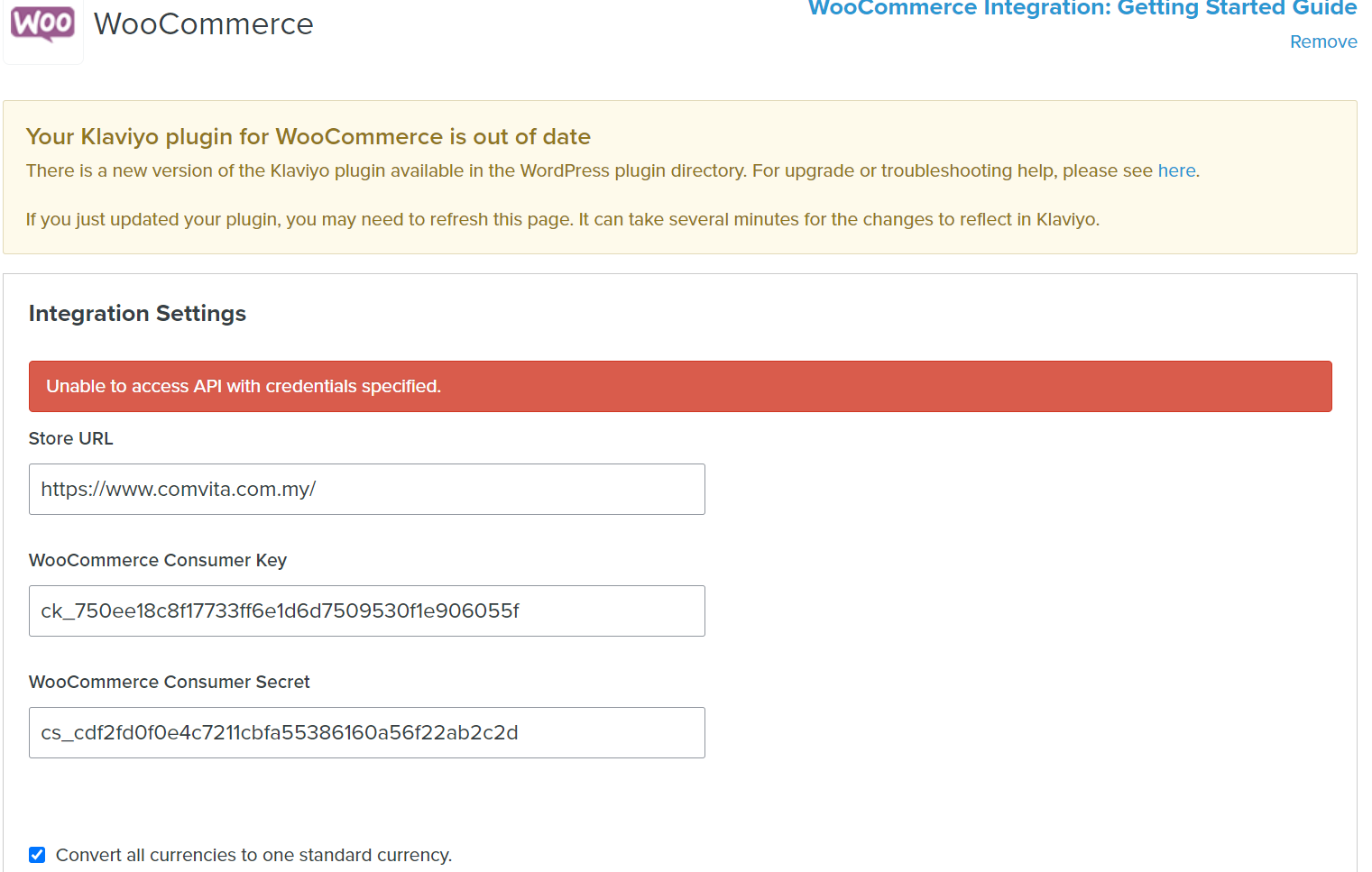Image resolution: width=1372 pixels, height=872 pixels.
Task: Focus the Store URL input field
Action: click(367, 489)
